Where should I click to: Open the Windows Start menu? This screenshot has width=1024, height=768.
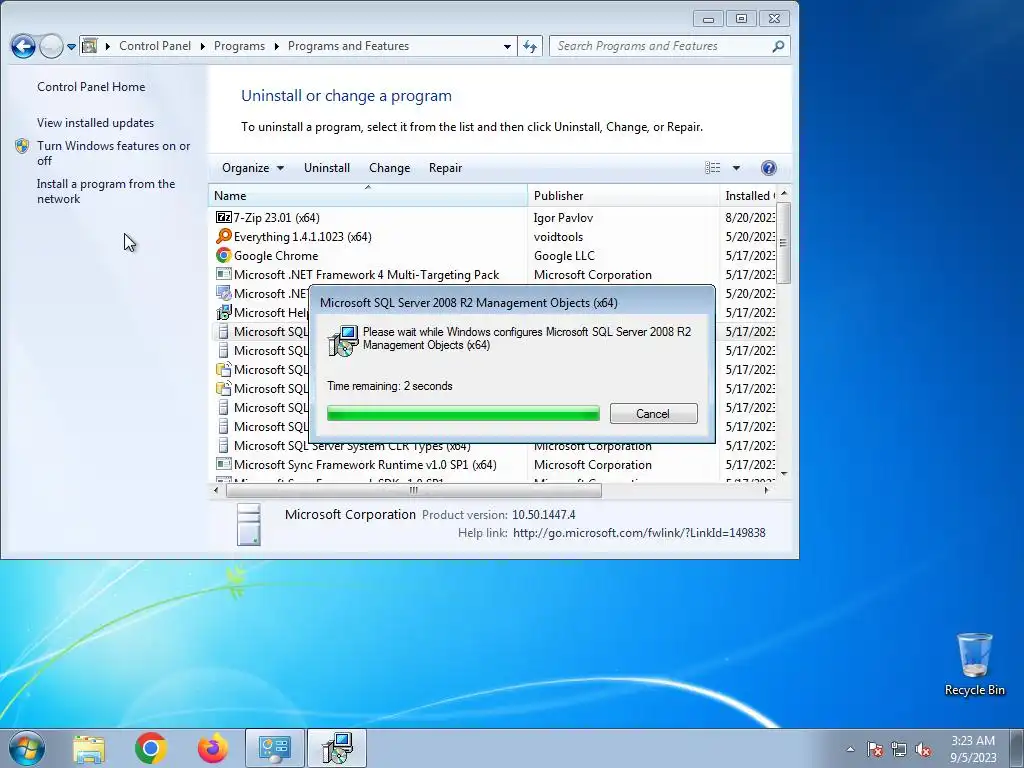[x=26, y=748]
